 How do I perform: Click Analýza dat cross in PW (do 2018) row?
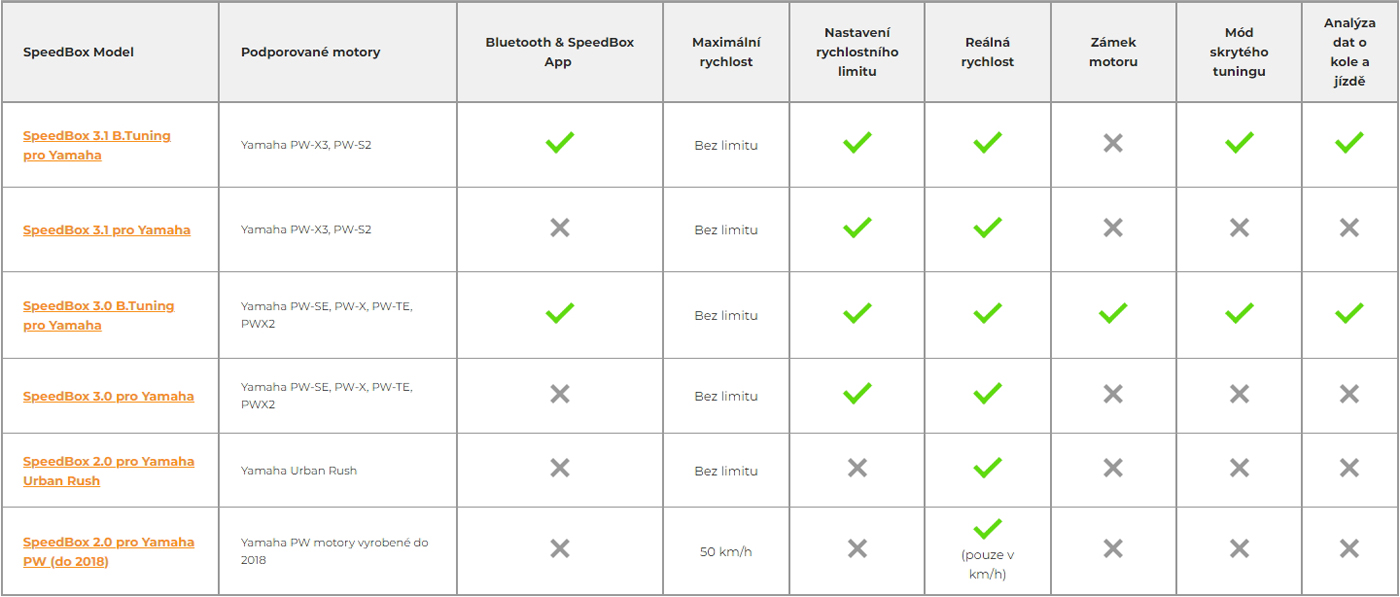tap(1349, 548)
